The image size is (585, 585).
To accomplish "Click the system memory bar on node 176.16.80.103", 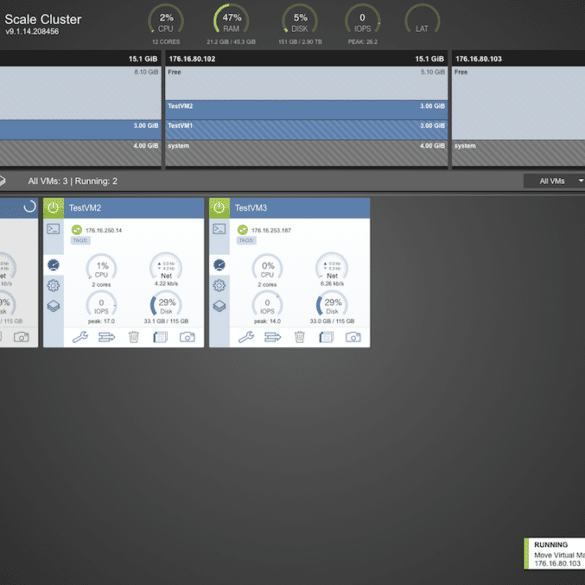I will click(519, 153).
